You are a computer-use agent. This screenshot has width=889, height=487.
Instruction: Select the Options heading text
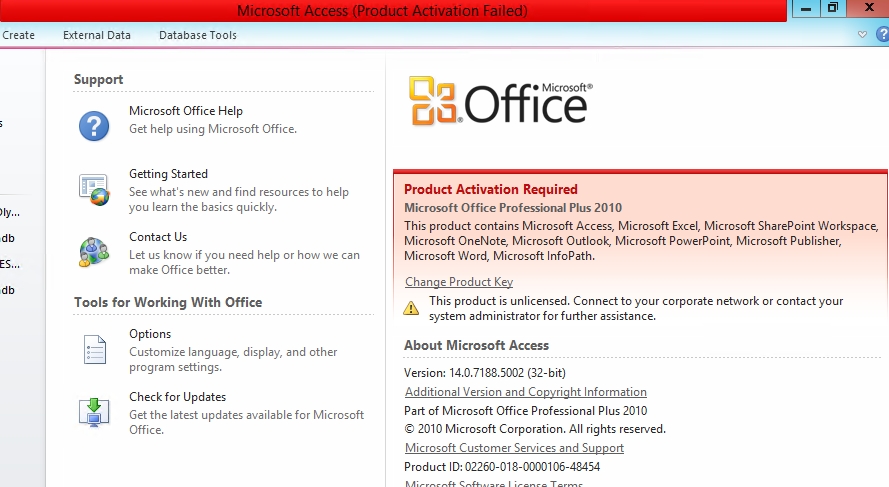point(150,334)
